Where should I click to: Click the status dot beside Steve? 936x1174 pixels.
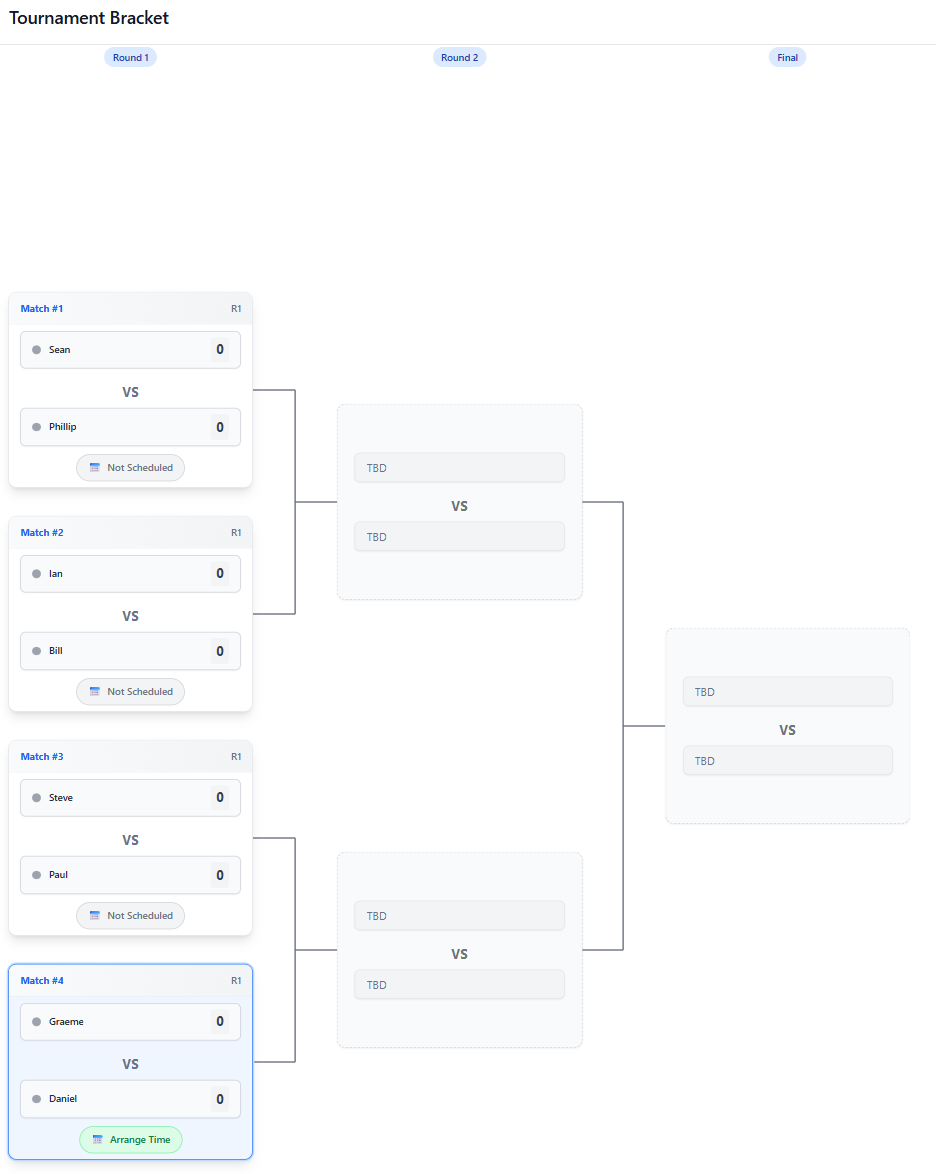point(37,798)
